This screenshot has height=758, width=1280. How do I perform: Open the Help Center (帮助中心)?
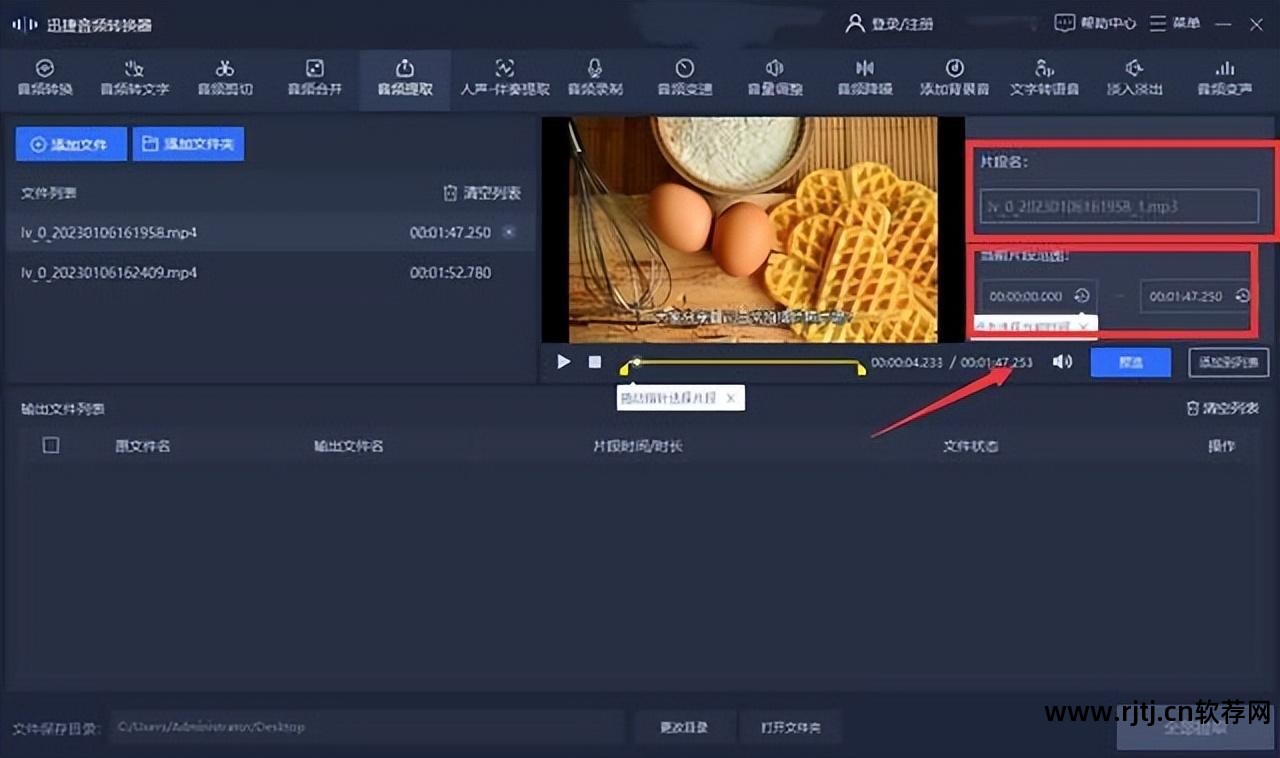(x=1095, y=22)
